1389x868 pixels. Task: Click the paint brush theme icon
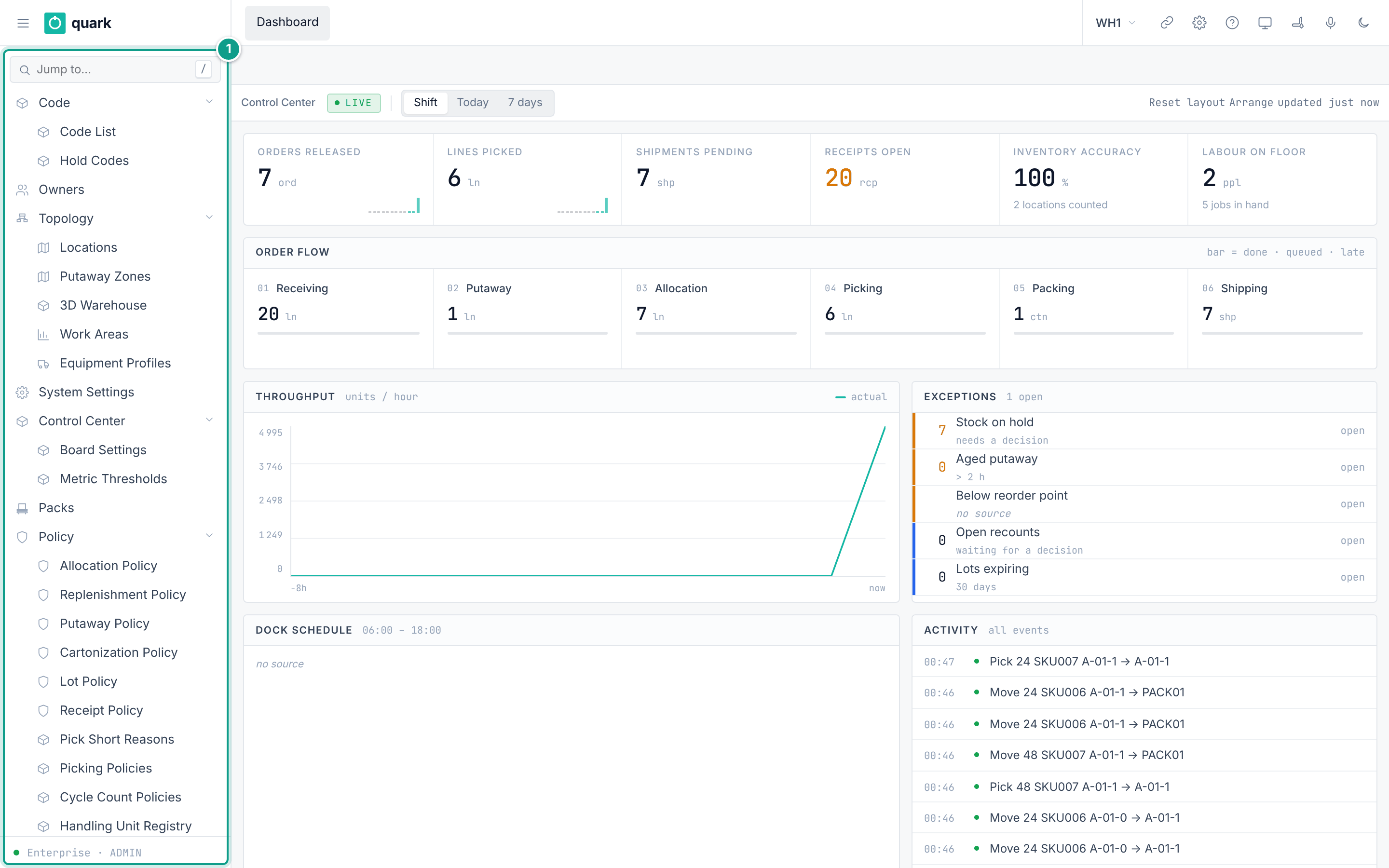(1297, 23)
